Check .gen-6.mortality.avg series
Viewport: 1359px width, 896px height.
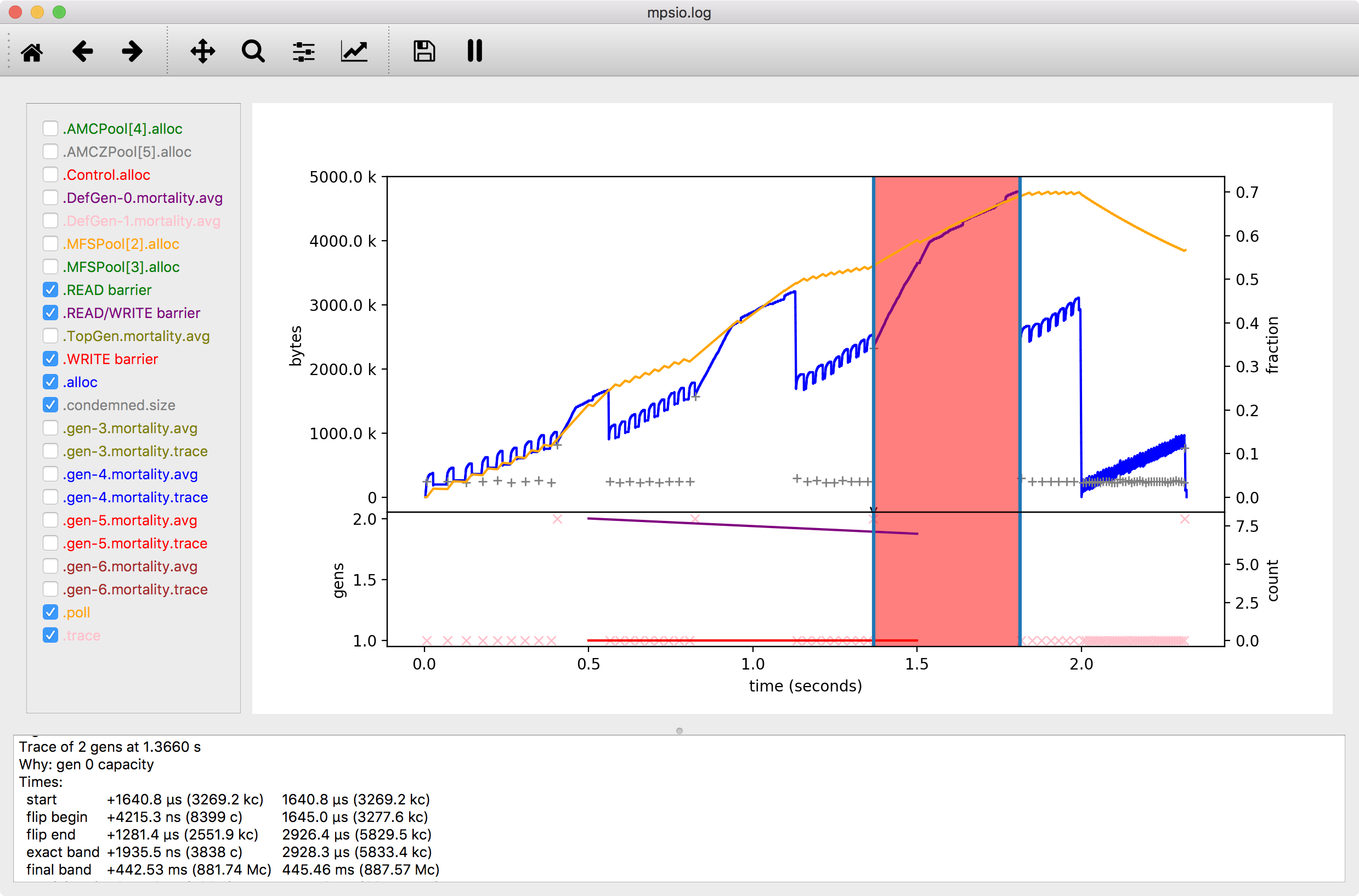pos(50,566)
